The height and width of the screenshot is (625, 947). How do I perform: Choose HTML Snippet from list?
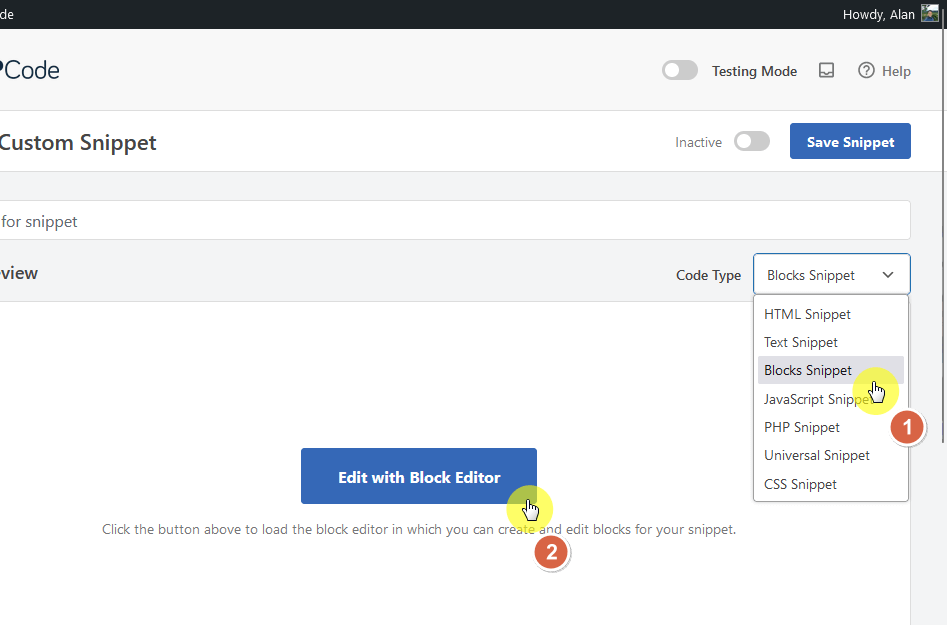click(x=830, y=314)
